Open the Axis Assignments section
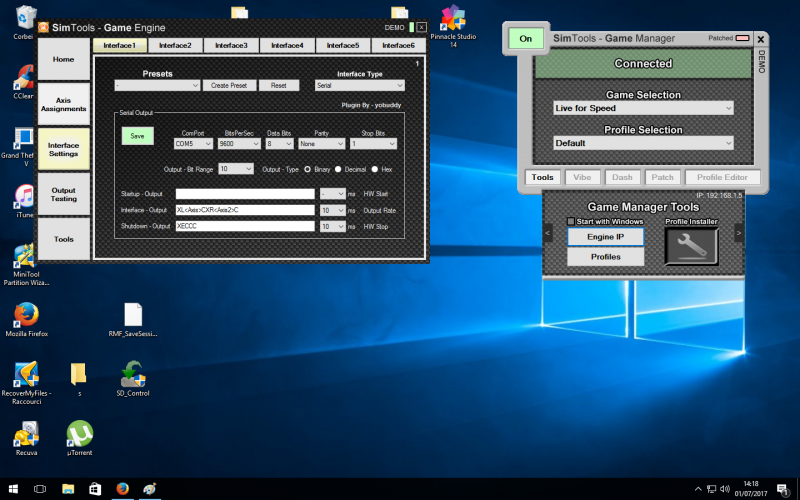 pyautogui.click(x=64, y=105)
